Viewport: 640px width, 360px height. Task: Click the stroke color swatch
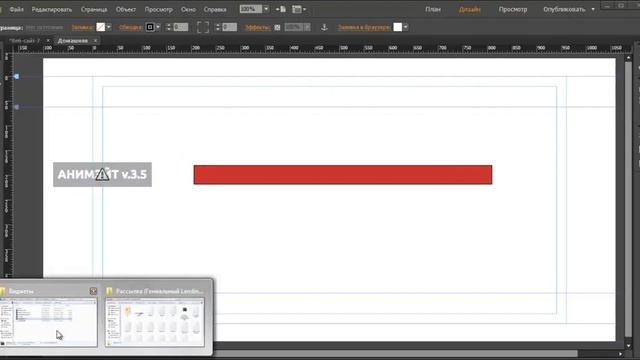click(x=150, y=27)
